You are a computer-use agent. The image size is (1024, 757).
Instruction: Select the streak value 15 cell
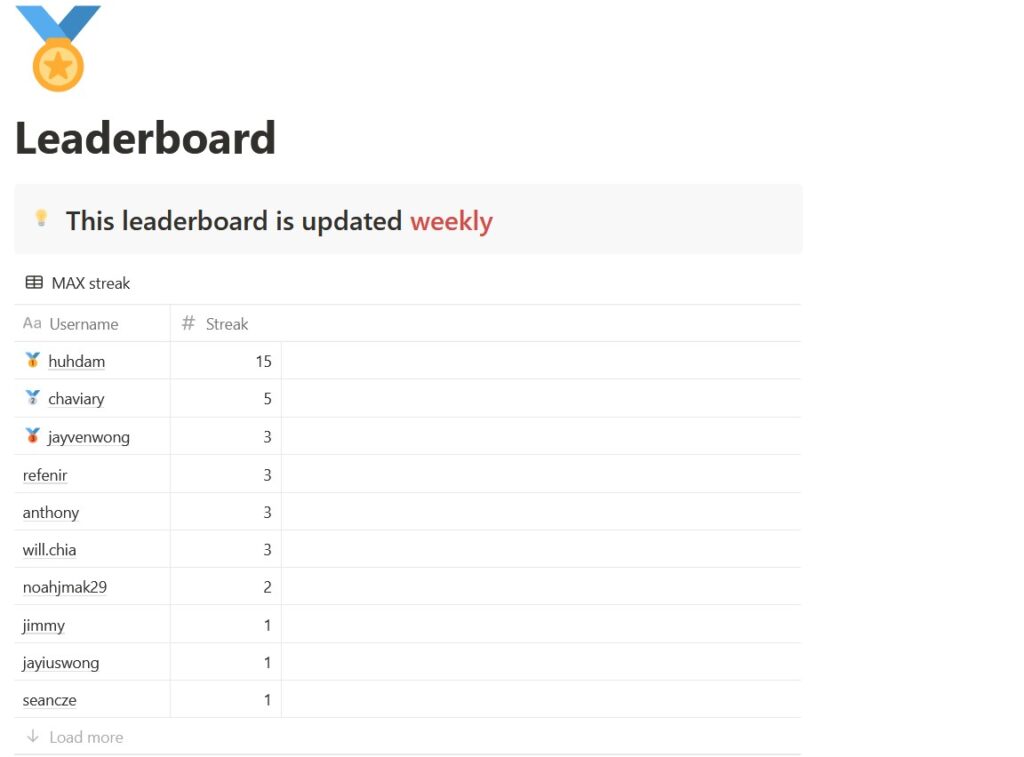tap(226, 361)
